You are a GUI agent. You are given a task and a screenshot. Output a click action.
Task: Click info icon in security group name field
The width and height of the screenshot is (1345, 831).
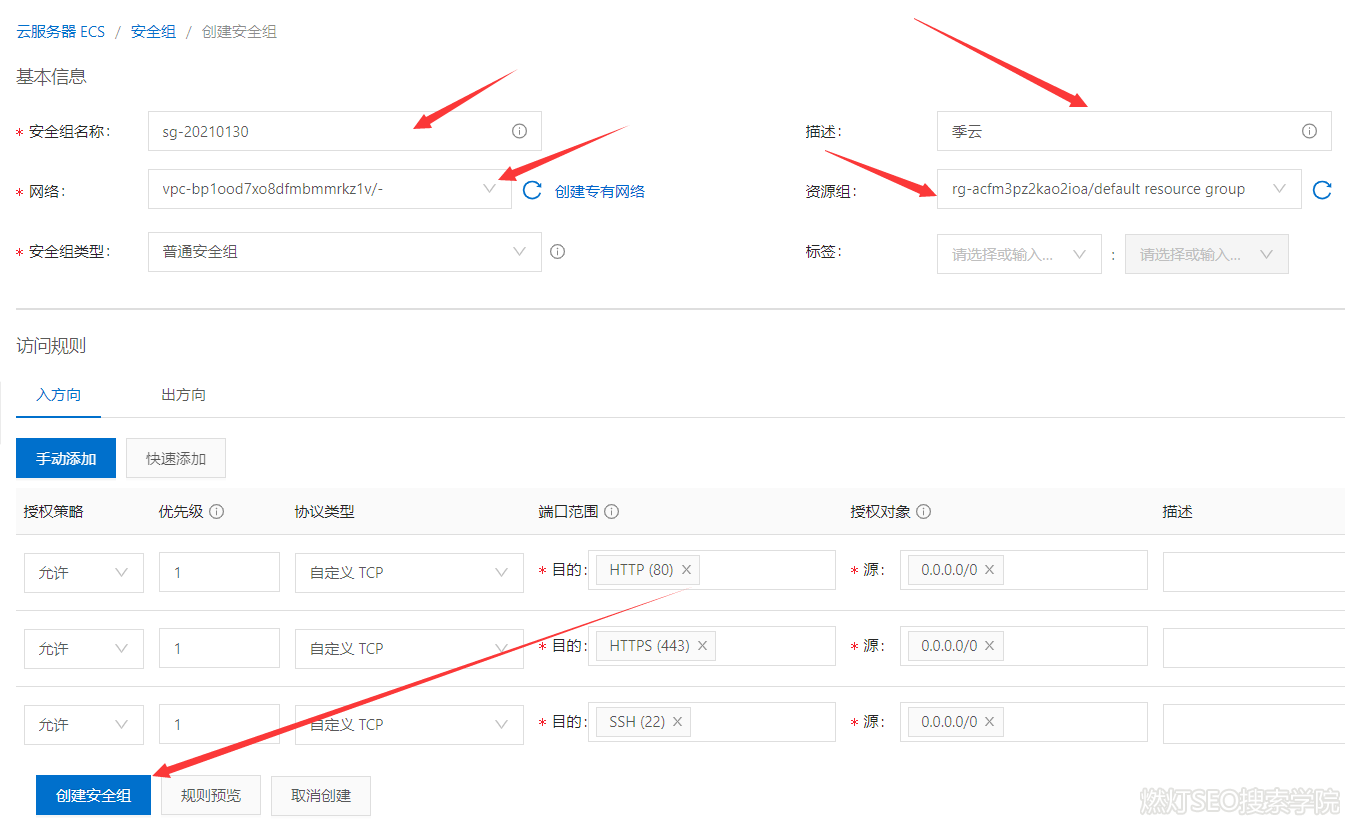click(519, 131)
